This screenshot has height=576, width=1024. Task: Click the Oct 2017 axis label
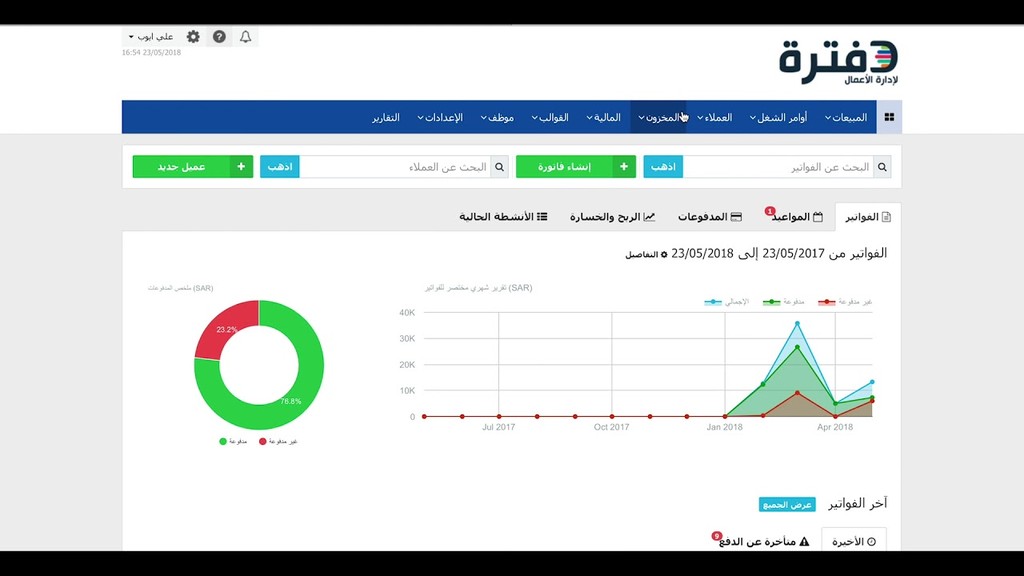pos(611,427)
